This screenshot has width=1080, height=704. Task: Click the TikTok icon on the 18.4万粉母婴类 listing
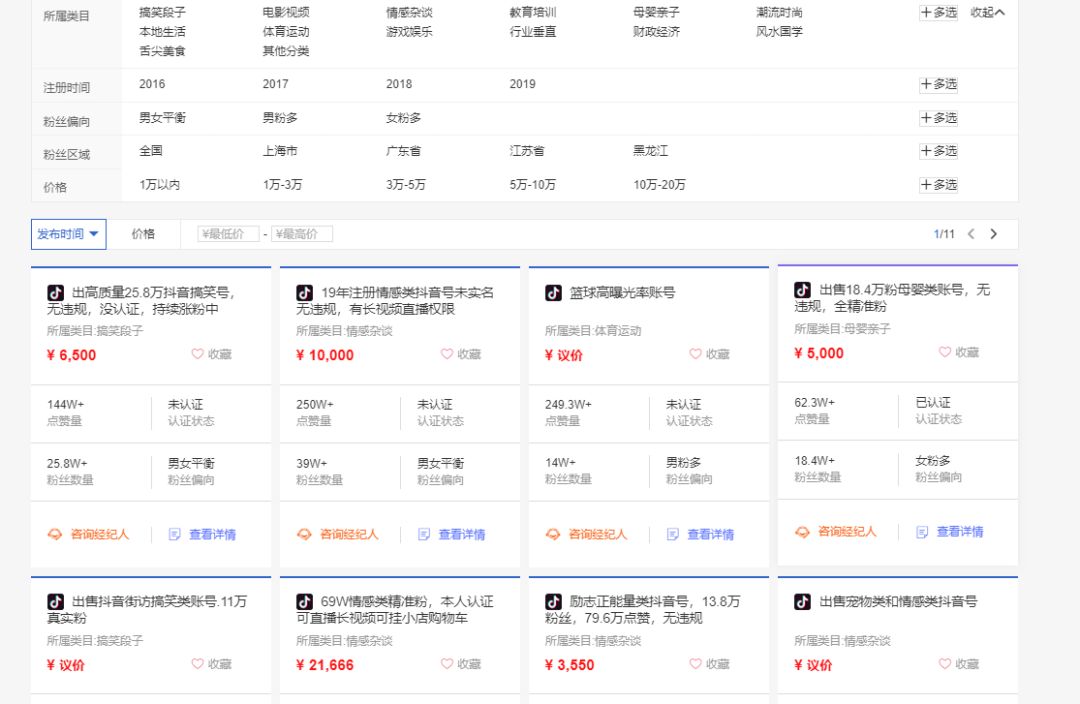802,290
